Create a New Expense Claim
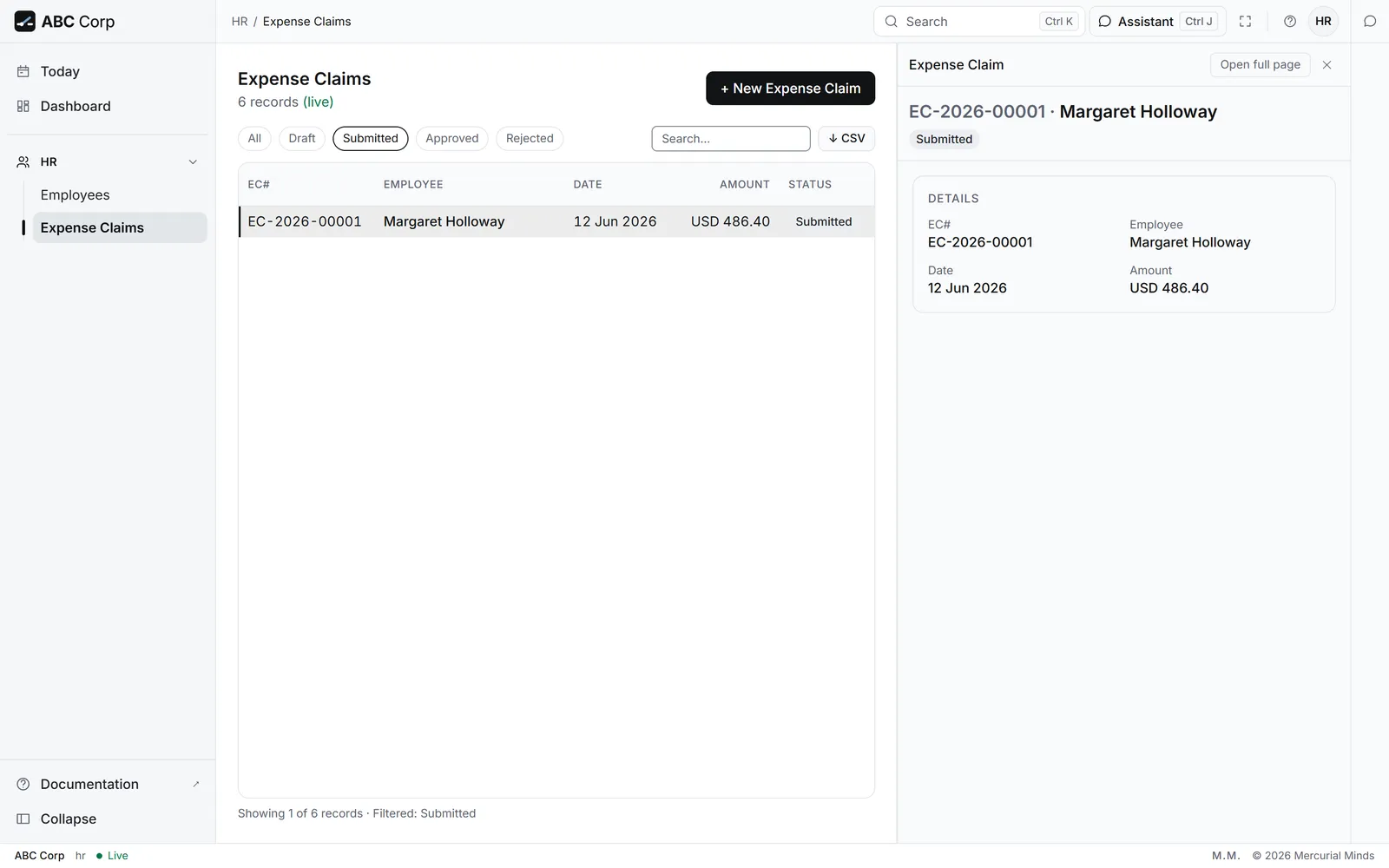The image size is (1389, 868). click(x=790, y=89)
